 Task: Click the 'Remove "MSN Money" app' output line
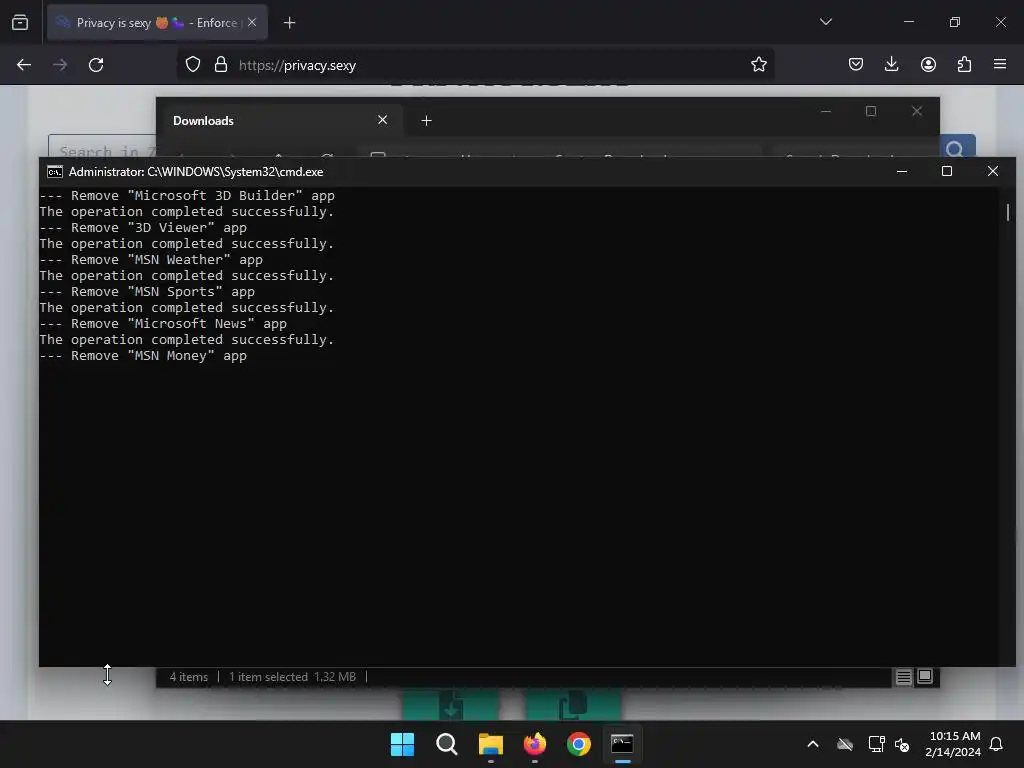click(143, 356)
